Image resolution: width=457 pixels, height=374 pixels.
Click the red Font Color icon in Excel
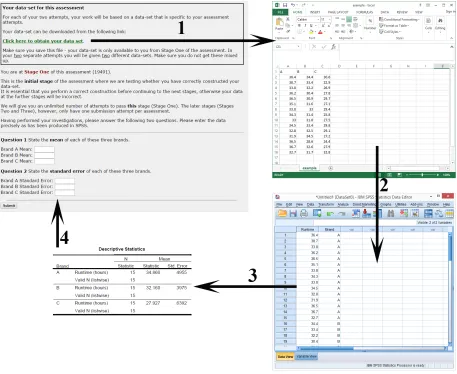[x=320, y=32]
